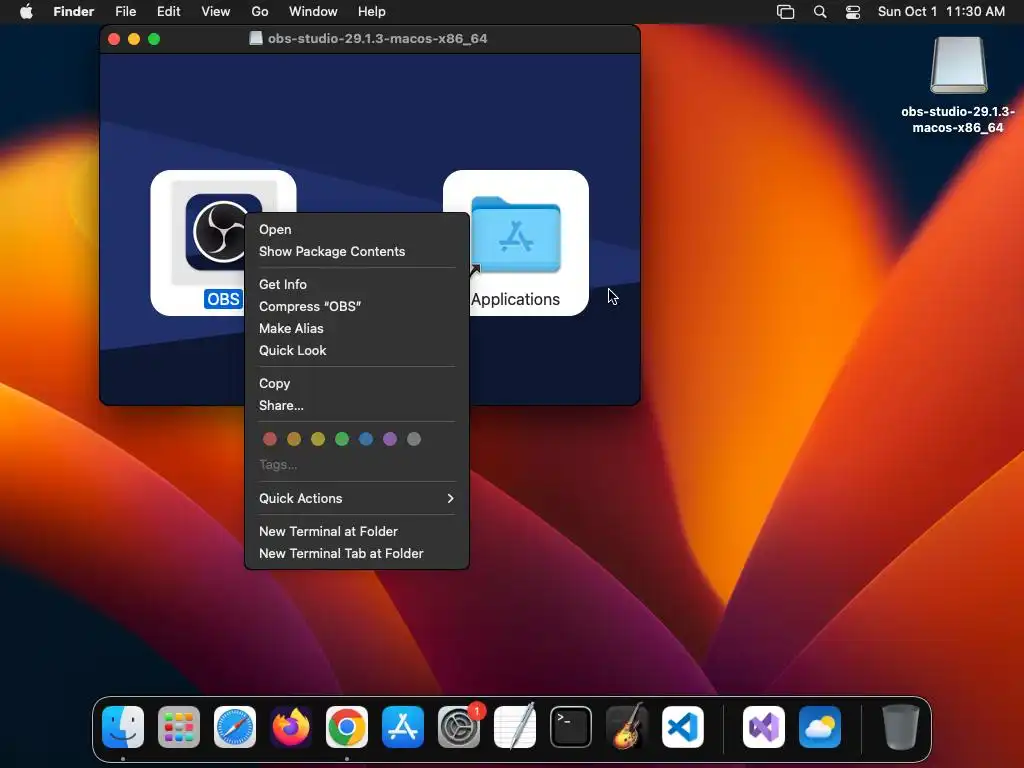Open the Edit menu
This screenshot has width=1024, height=768.
click(168, 12)
